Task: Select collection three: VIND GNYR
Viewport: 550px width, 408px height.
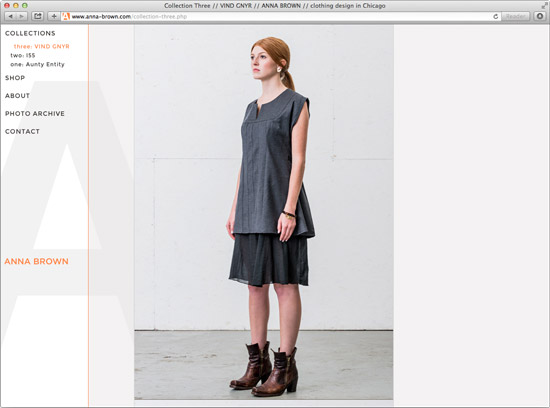Action: 41,46
